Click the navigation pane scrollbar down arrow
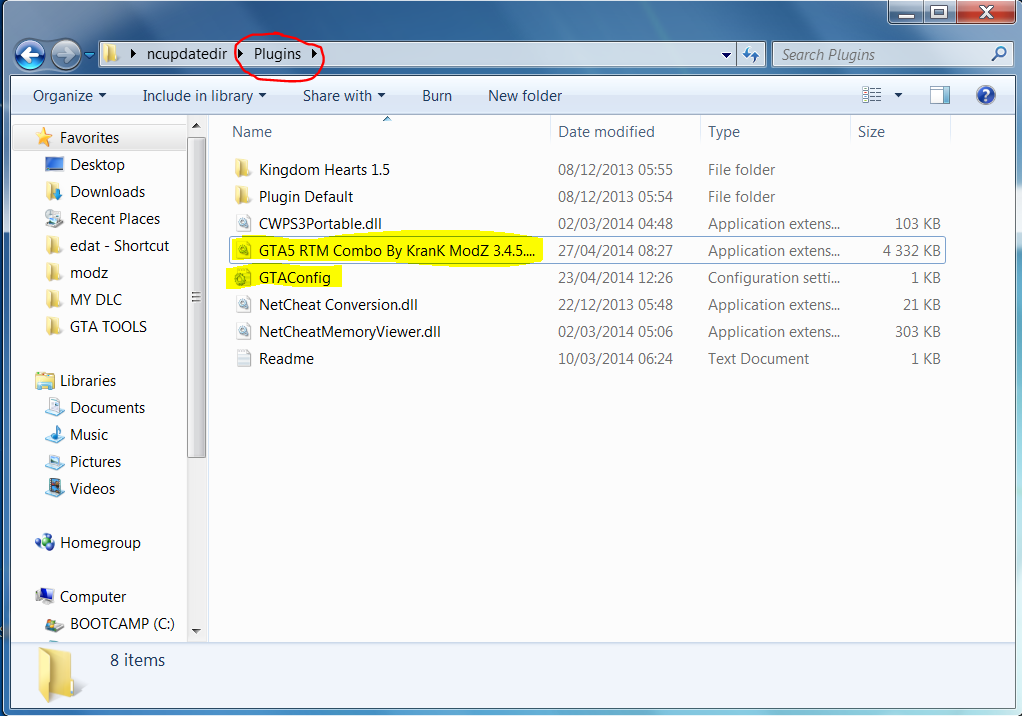This screenshot has height=716, width=1022. click(196, 631)
